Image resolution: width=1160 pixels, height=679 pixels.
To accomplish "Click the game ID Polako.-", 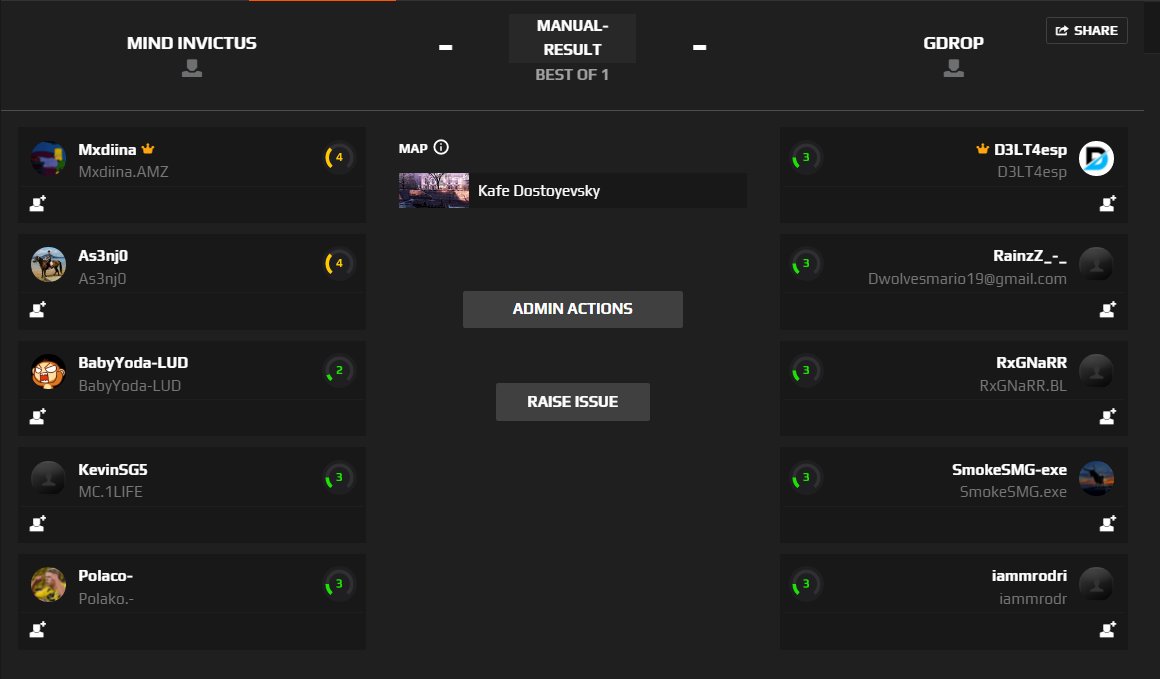I will 106,598.
